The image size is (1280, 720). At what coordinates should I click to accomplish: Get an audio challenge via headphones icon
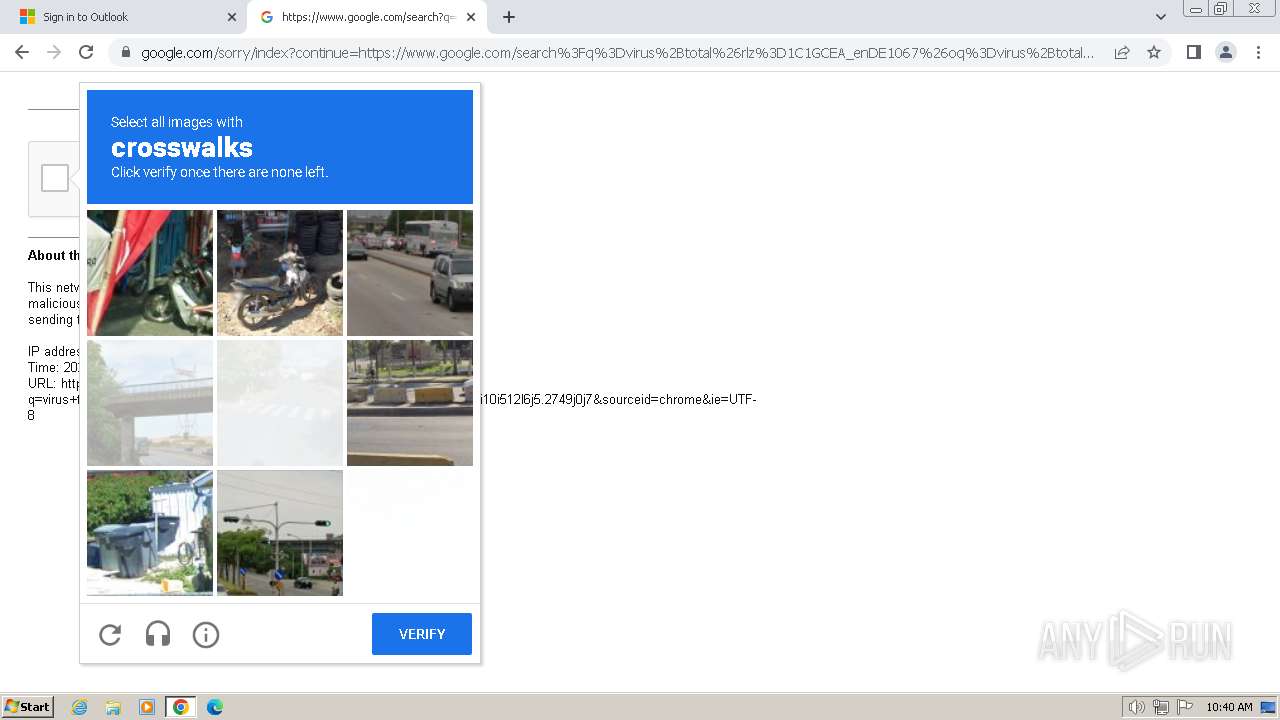pos(158,634)
